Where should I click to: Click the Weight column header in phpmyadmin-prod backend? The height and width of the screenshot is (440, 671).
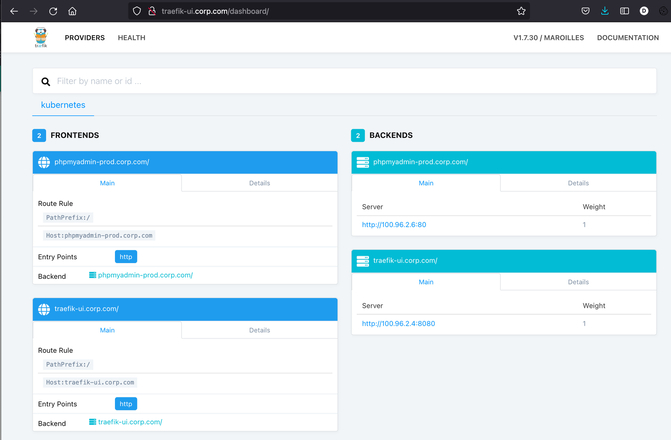click(x=594, y=207)
